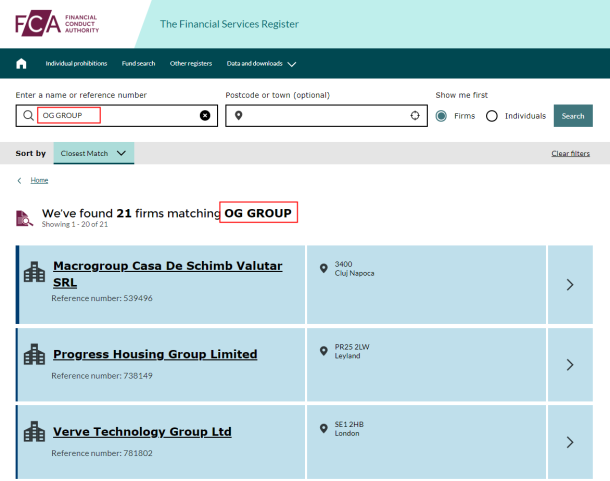Clear the OG GROUP search text
This screenshot has width=610, height=481.
pyautogui.click(x=205, y=116)
